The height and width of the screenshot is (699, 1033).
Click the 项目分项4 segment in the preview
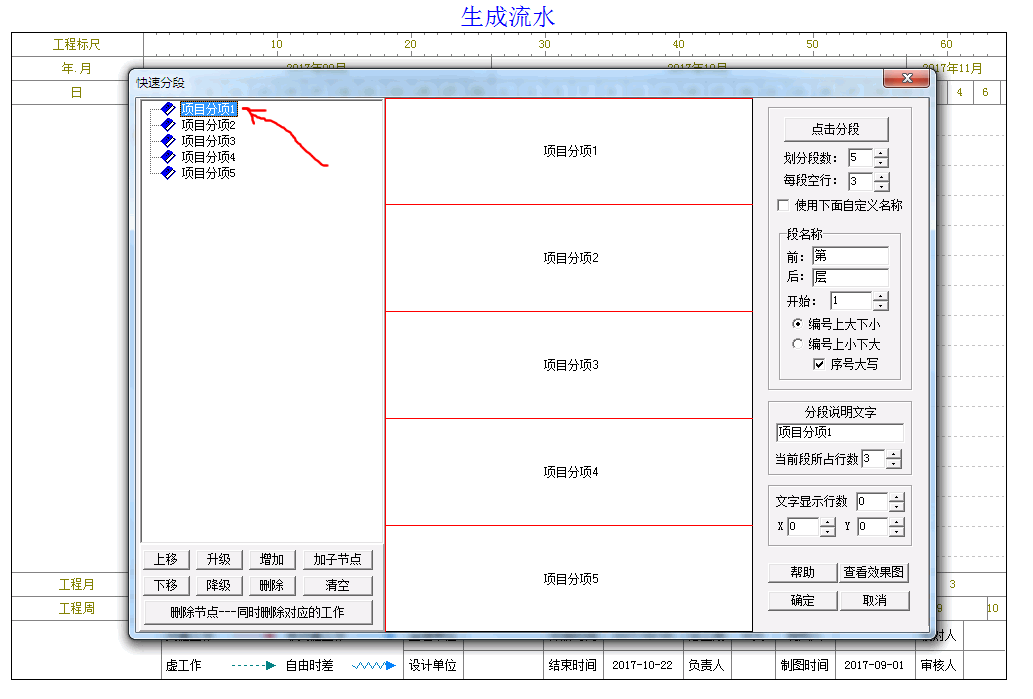569,472
